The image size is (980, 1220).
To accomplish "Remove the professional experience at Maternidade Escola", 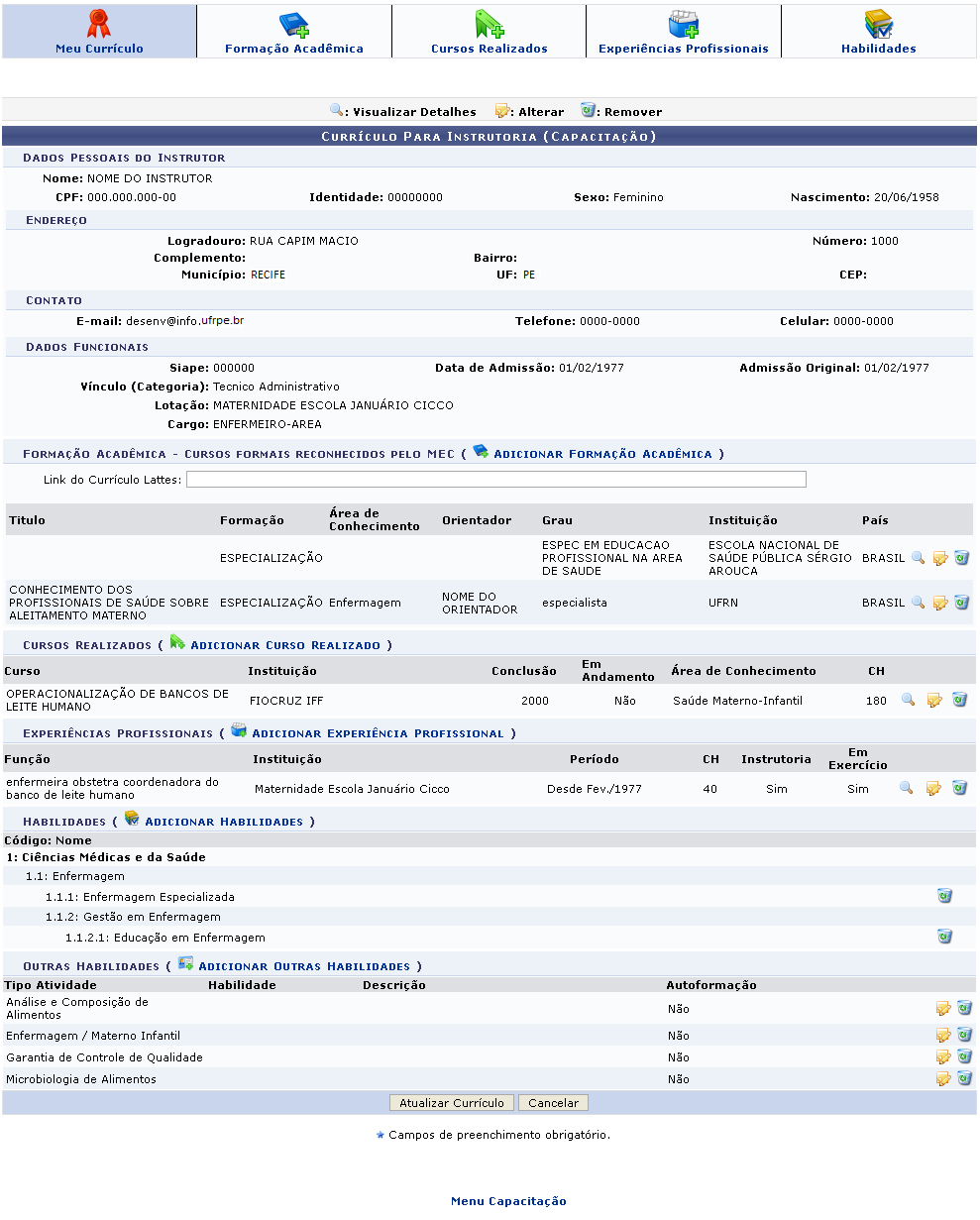I will [959, 789].
